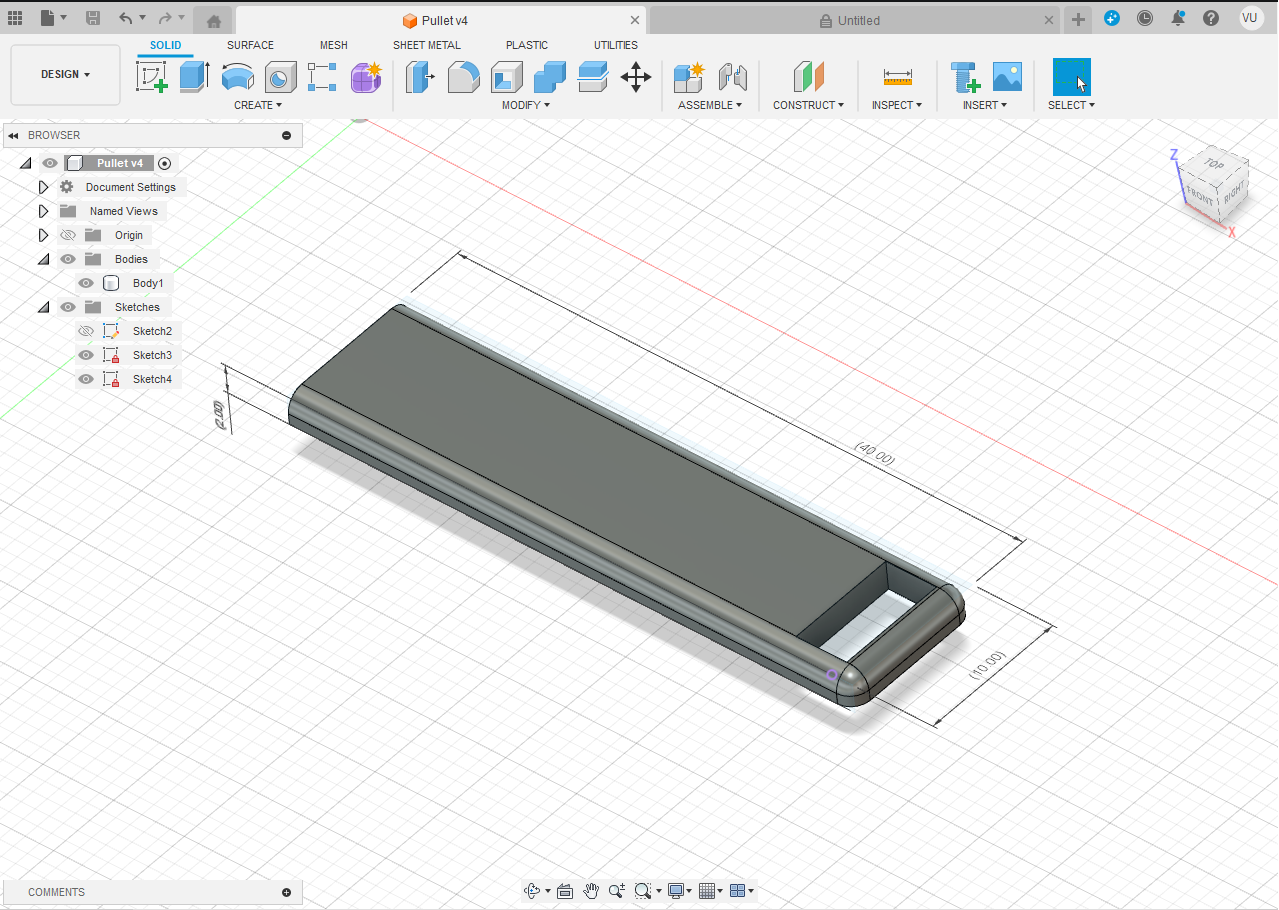1279x910 pixels.
Task: Collapse the Sketches folder
Action: click(x=43, y=307)
